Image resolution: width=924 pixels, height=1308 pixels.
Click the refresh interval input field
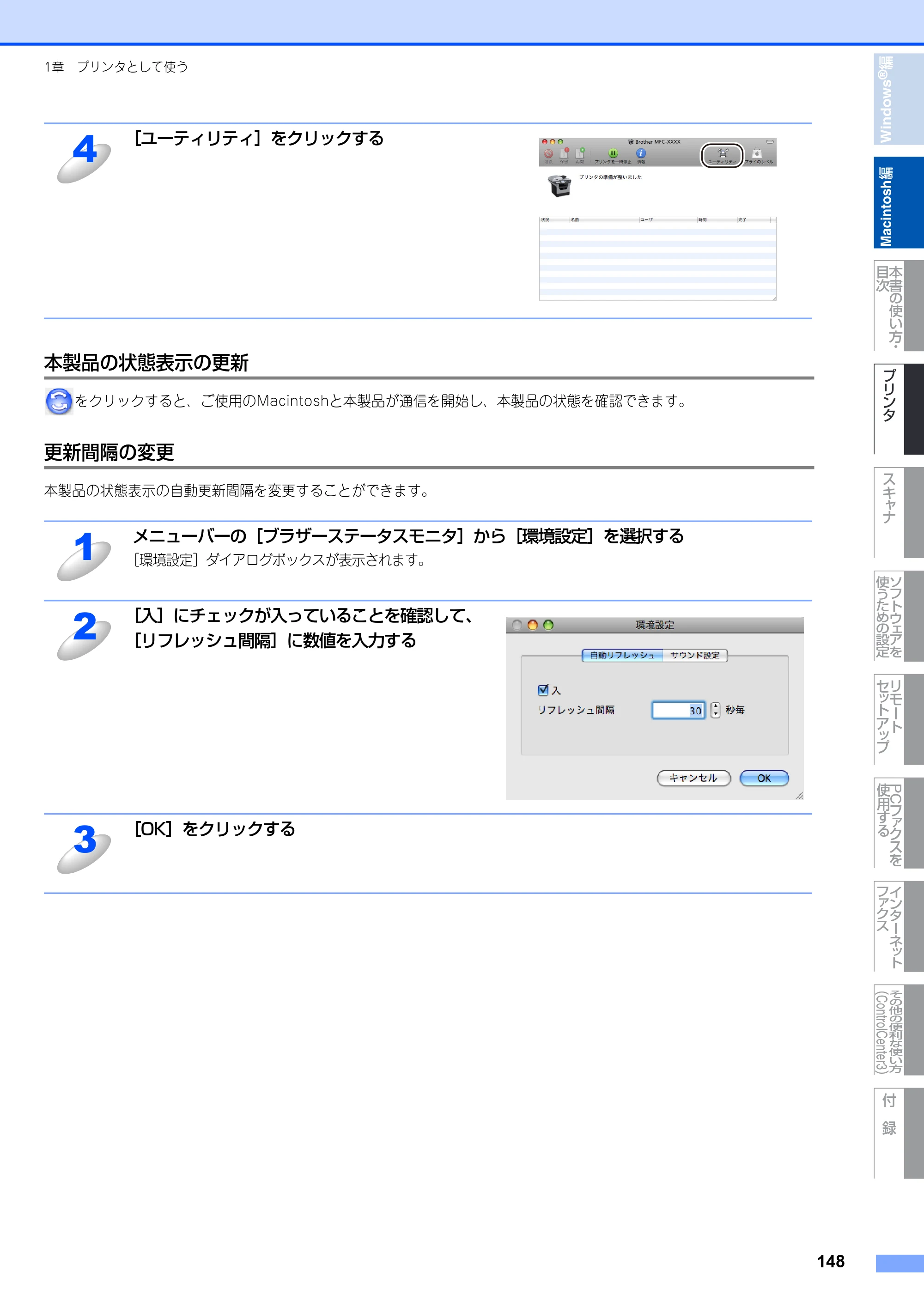(679, 710)
